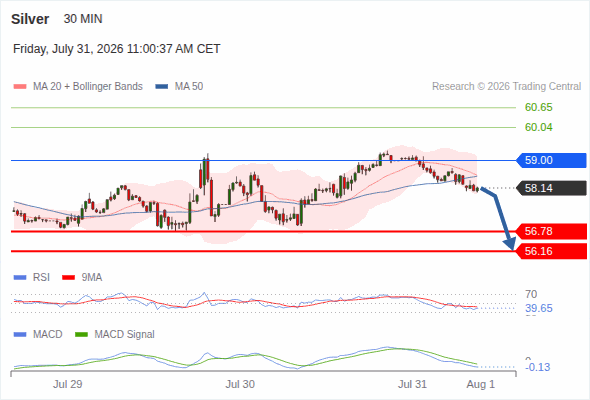Click the 'Aug 1' date axis label

(x=481, y=385)
